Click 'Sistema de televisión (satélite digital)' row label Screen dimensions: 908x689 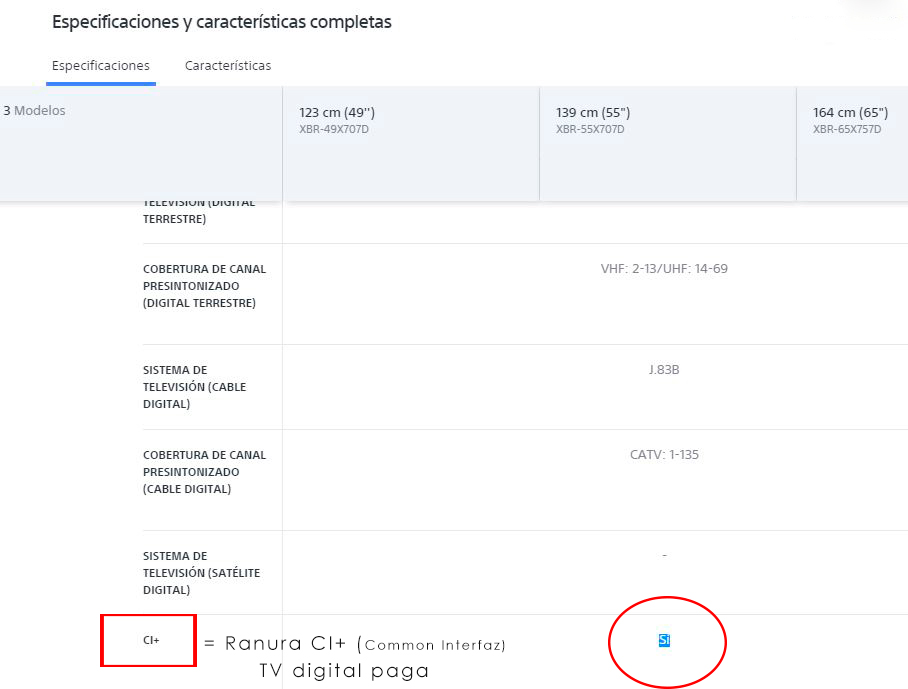[x=201, y=573]
